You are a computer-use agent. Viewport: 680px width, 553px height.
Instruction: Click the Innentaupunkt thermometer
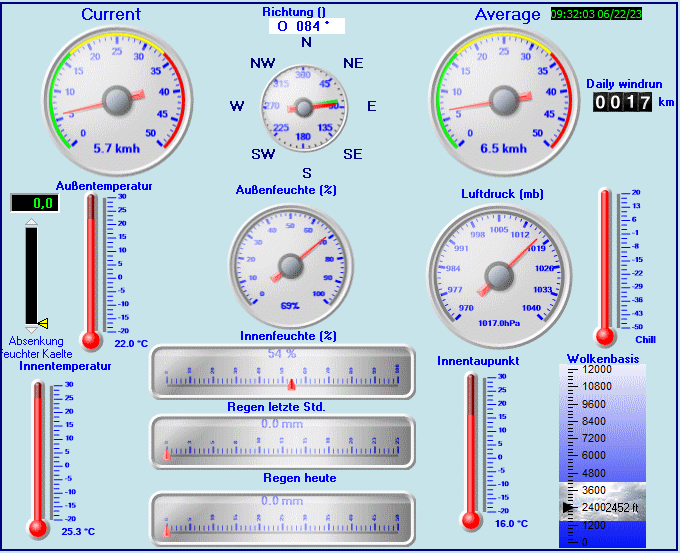(x=484, y=451)
